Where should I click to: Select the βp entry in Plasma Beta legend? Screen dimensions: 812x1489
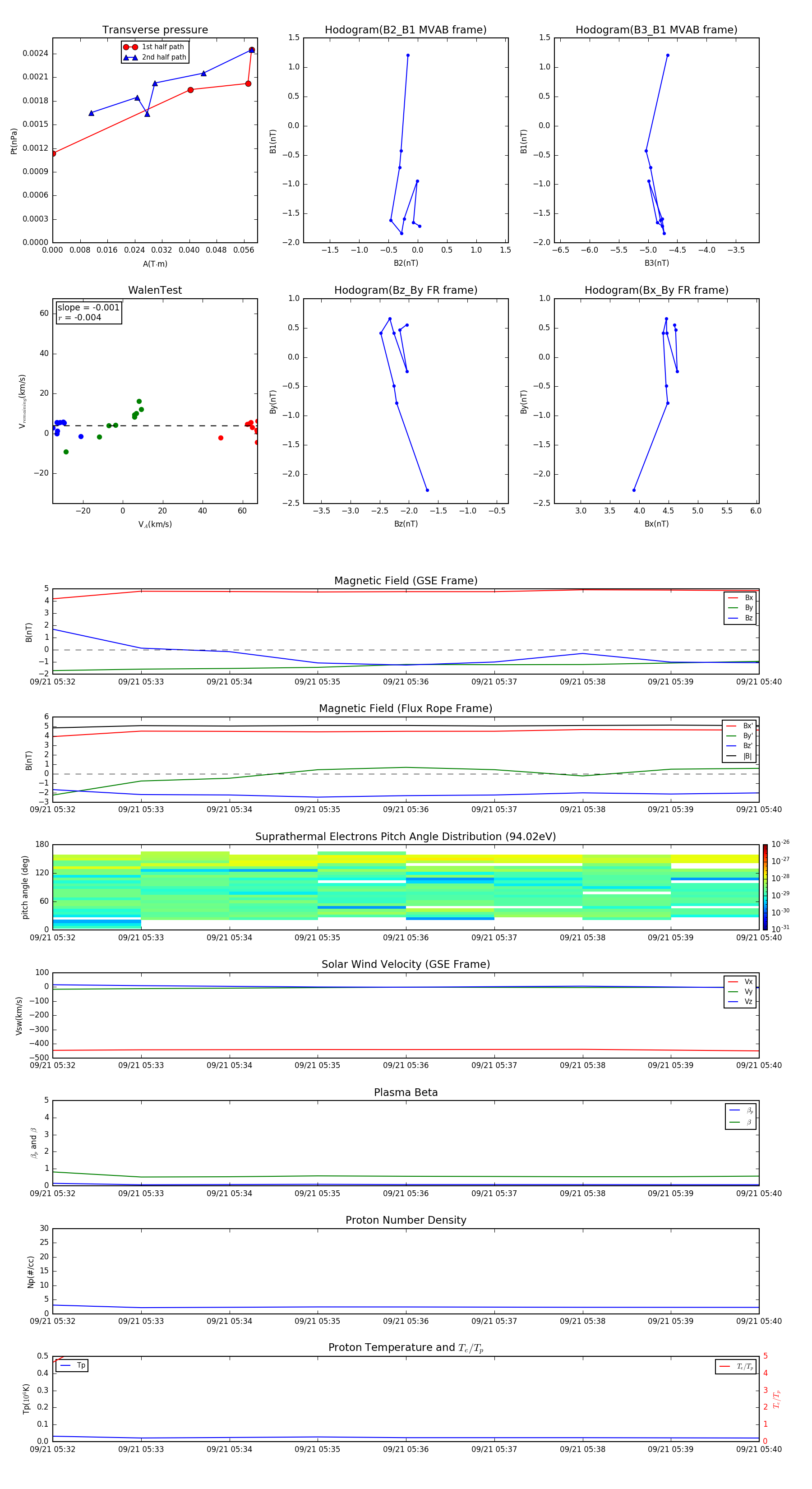click(x=741, y=1110)
